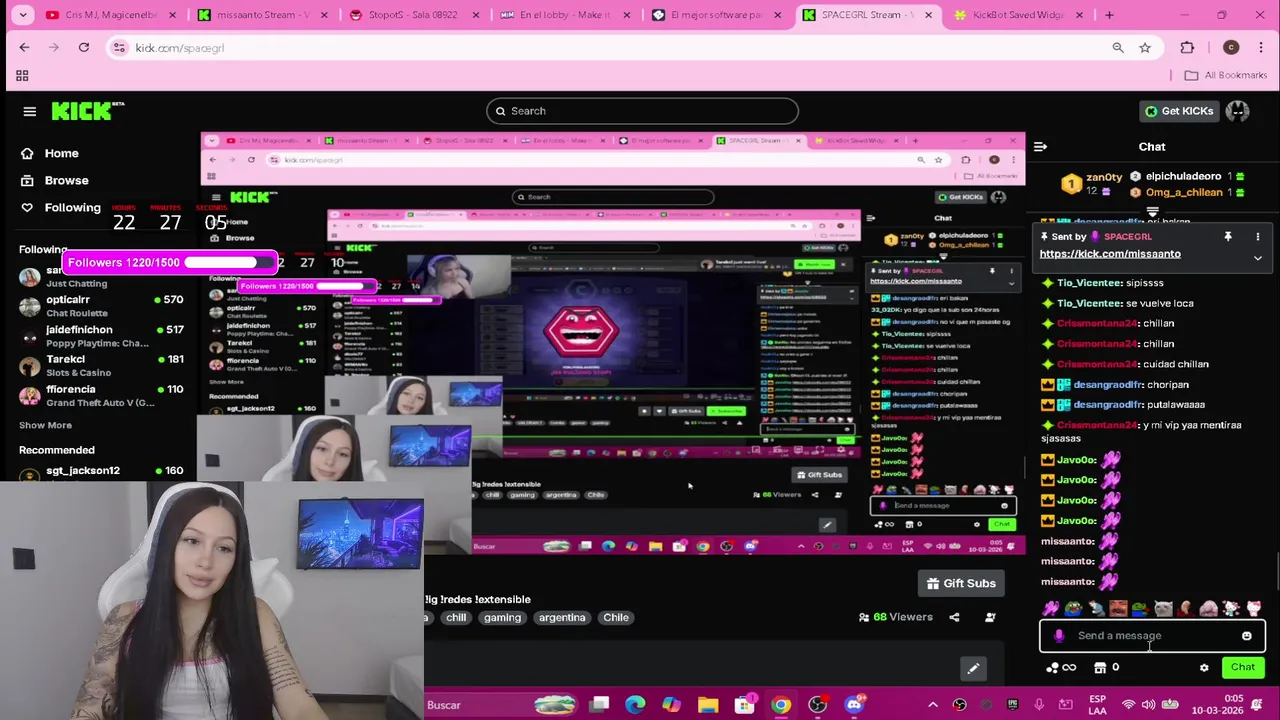Select the argentina tag
The width and height of the screenshot is (1280, 720).
pyautogui.click(x=562, y=618)
